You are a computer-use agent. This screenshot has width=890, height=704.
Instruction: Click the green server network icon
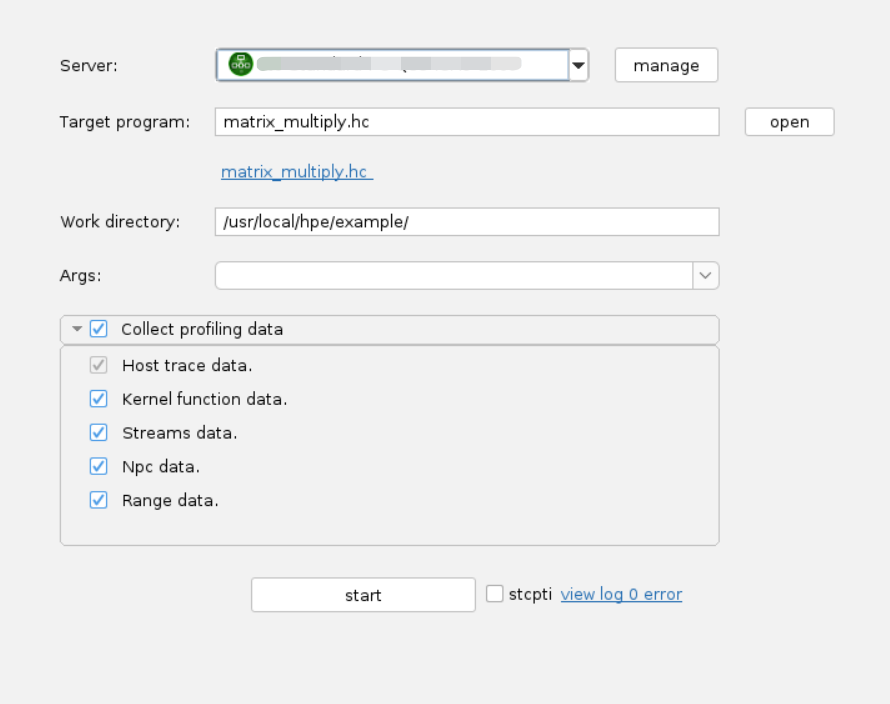pyautogui.click(x=240, y=65)
